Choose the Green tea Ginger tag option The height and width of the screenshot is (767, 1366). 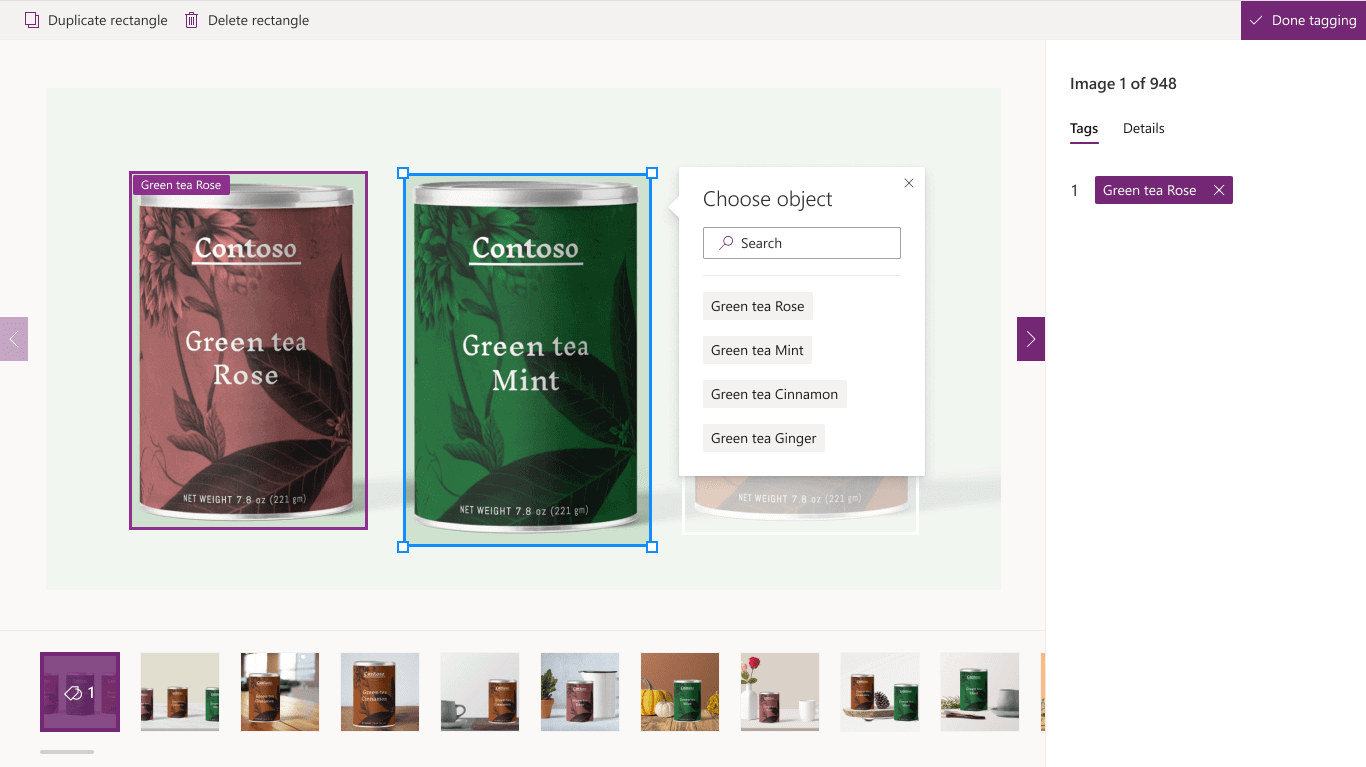[763, 438]
